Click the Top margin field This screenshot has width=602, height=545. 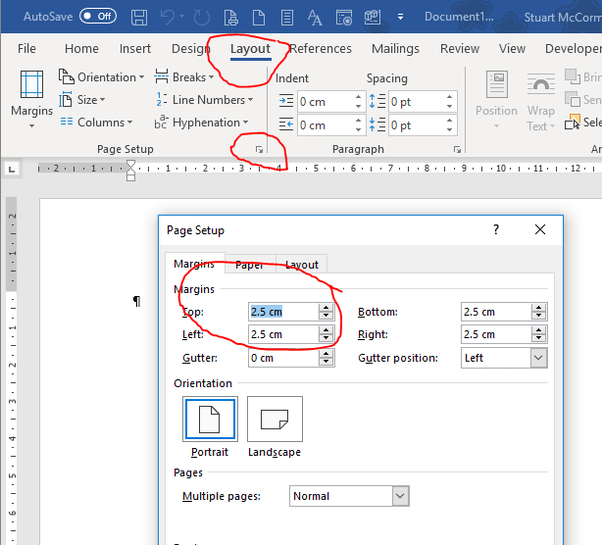[283, 312]
